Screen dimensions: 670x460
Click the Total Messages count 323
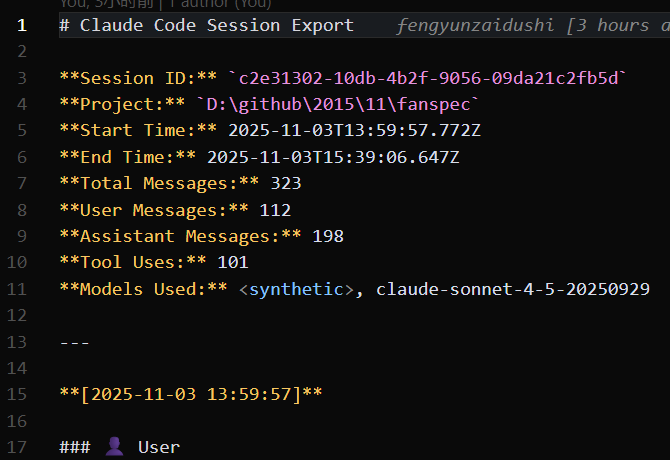point(285,183)
